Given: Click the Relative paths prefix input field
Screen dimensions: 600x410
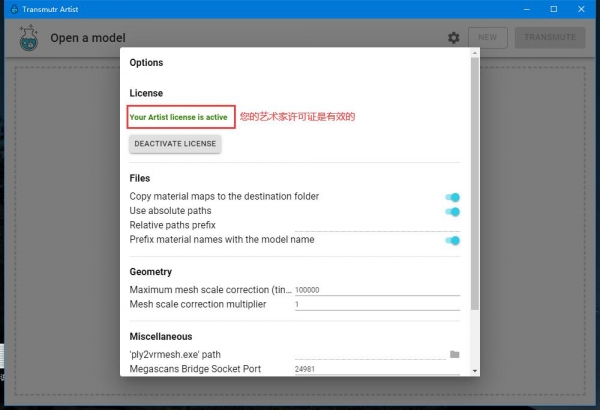Looking at the screenshot, I should coord(377,225).
